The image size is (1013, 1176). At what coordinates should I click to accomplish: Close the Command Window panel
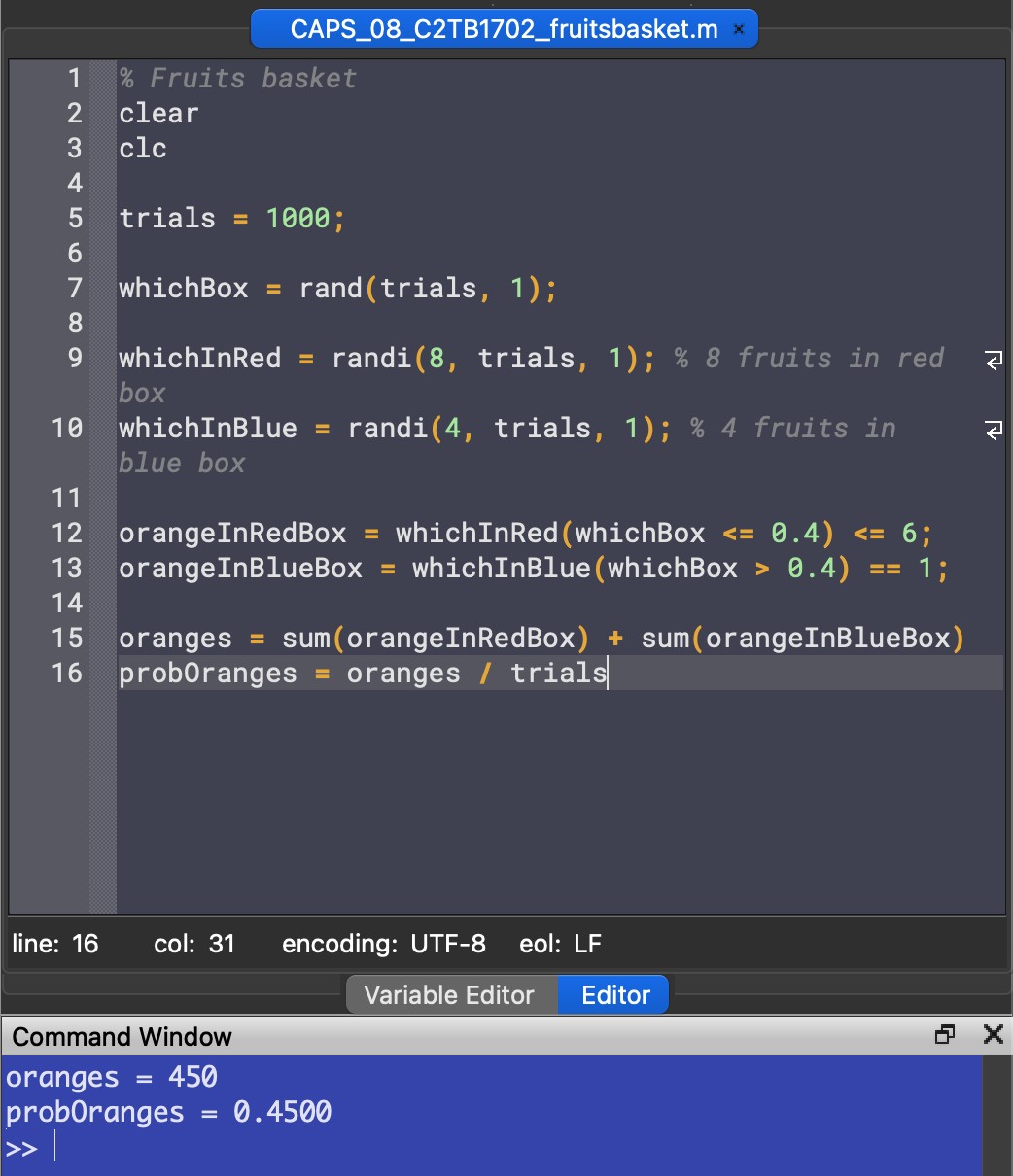[x=993, y=1034]
